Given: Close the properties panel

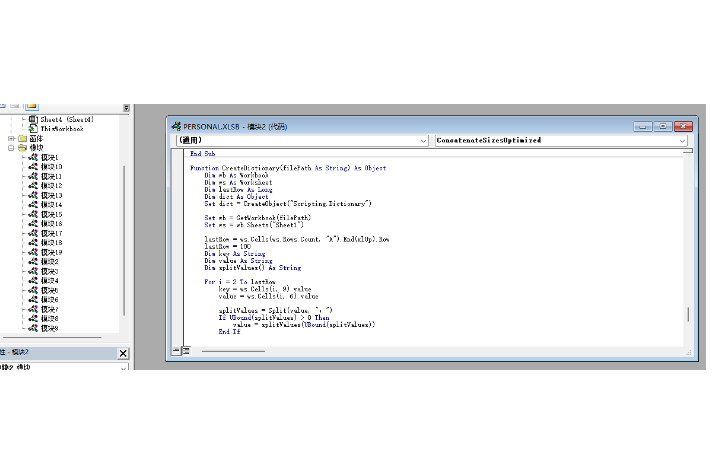Looking at the screenshot, I should [123, 353].
